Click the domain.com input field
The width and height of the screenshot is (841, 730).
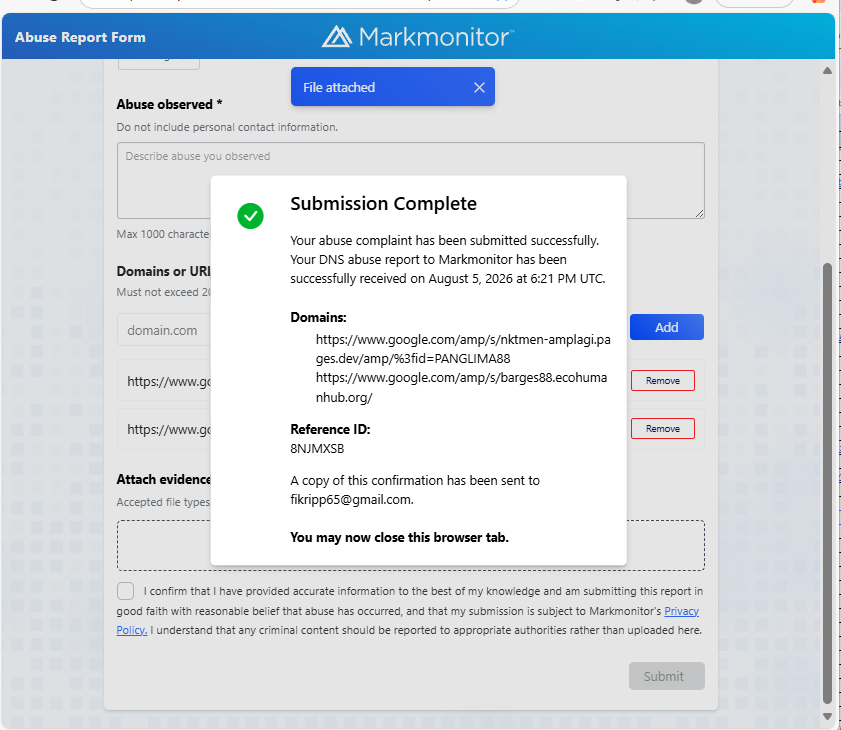[164, 330]
